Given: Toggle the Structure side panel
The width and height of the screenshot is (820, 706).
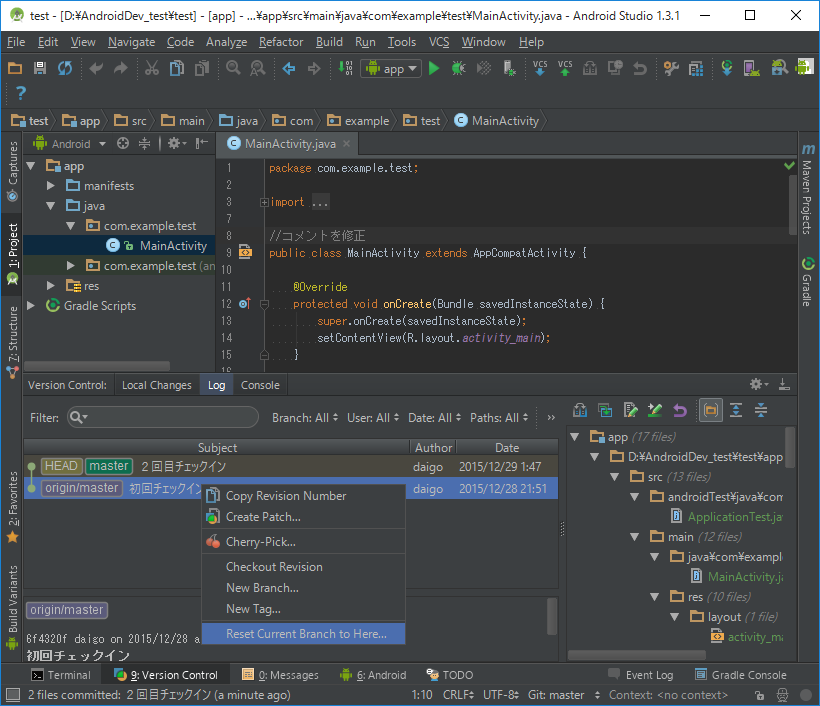Looking at the screenshot, I should tap(12, 341).
